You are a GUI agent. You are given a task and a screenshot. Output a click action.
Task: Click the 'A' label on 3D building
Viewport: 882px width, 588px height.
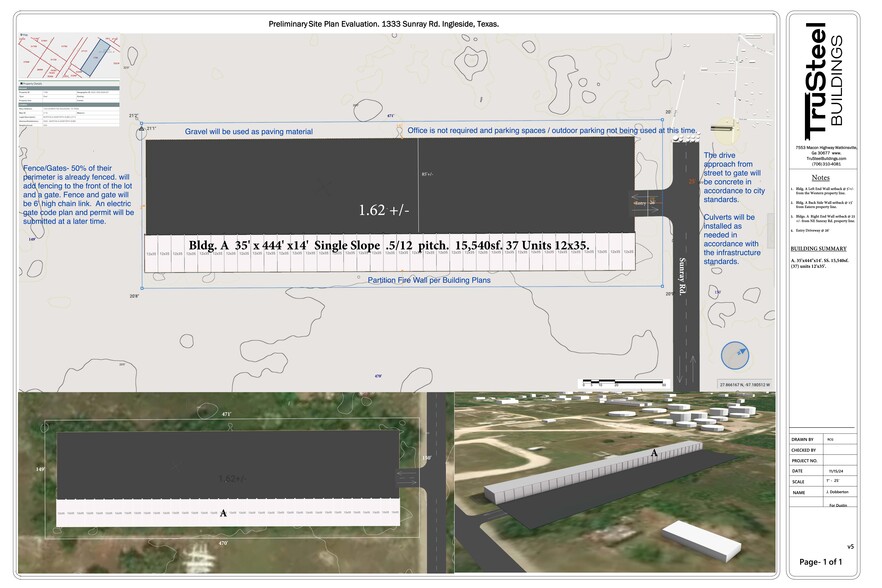[x=654, y=452]
